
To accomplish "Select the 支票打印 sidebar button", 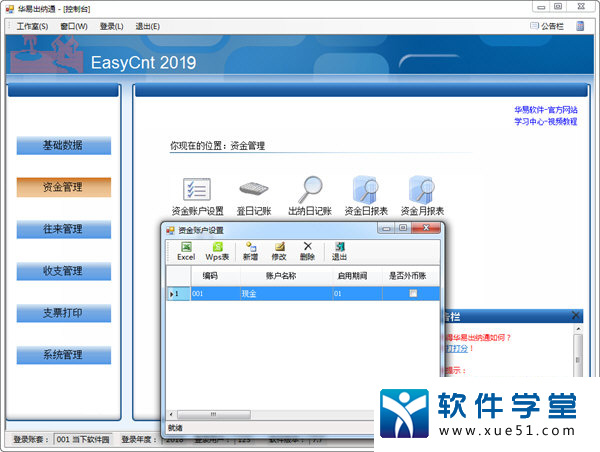I will [x=64, y=313].
